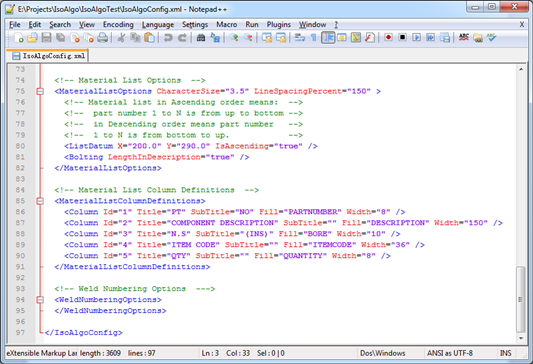Select the IsoAlgoConfig.xml tab

pyautogui.click(x=48, y=56)
